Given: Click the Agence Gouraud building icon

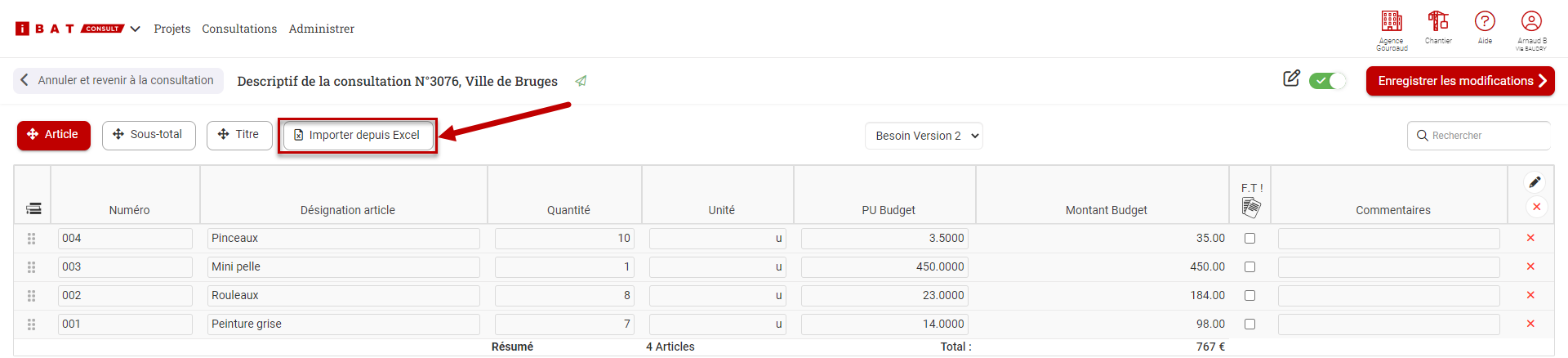Looking at the screenshot, I should point(1392,22).
